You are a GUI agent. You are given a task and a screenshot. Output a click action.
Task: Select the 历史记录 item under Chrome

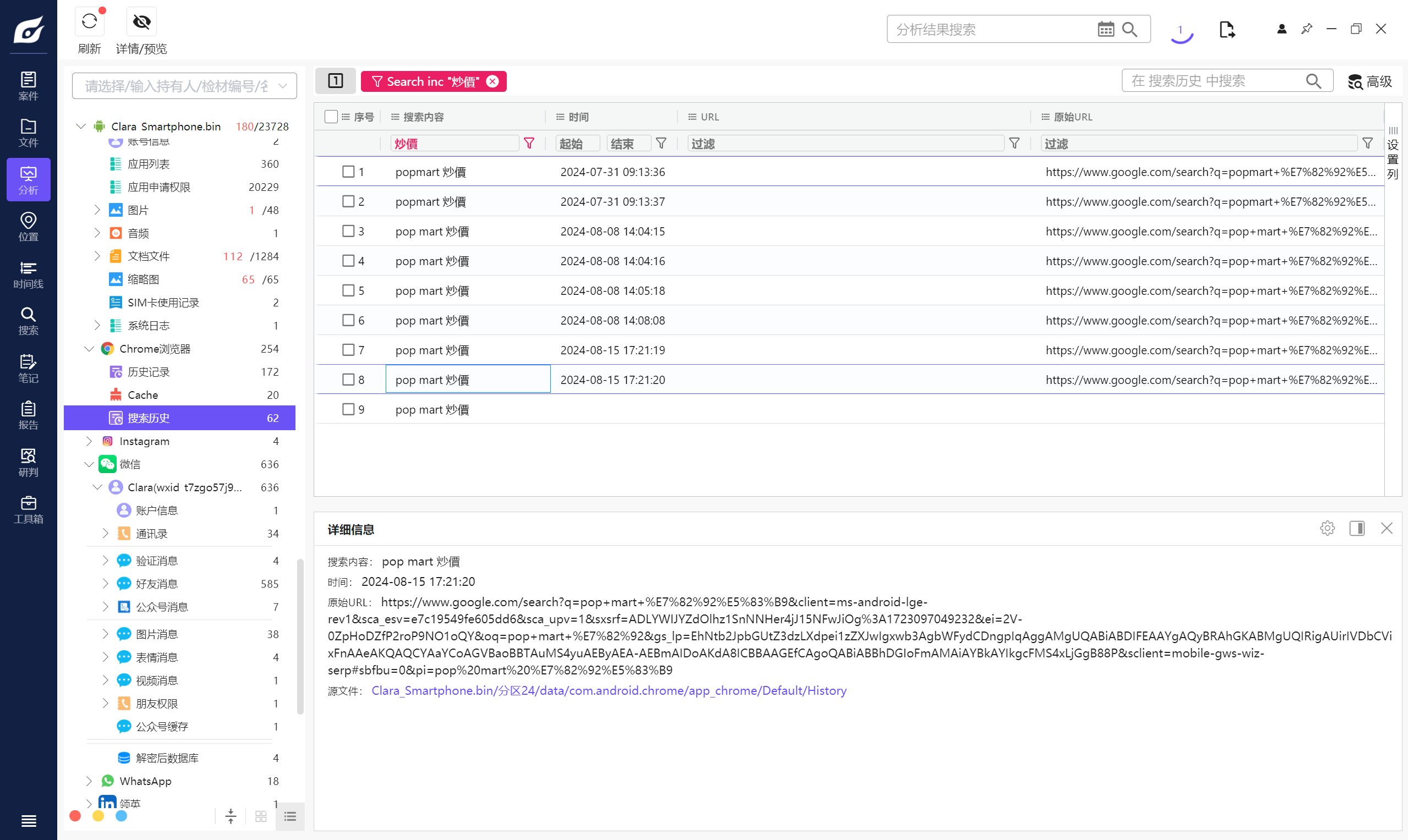(149, 372)
